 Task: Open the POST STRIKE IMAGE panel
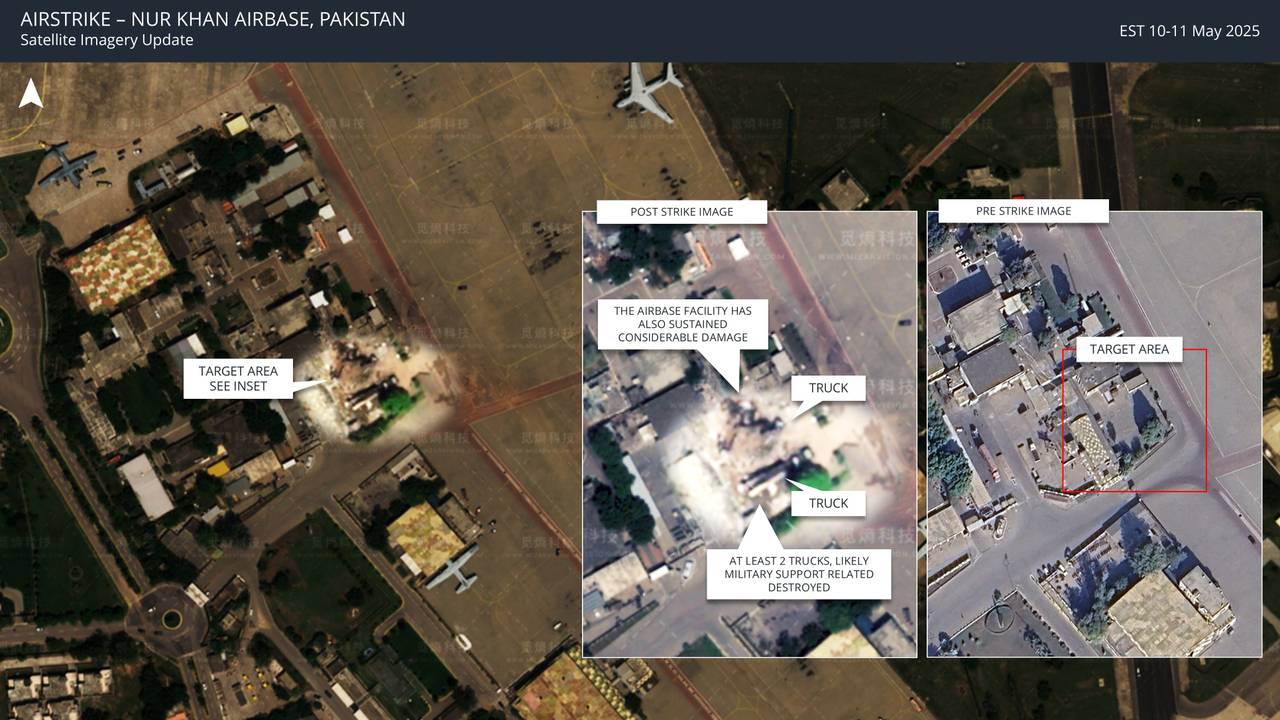pyautogui.click(x=681, y=212)
